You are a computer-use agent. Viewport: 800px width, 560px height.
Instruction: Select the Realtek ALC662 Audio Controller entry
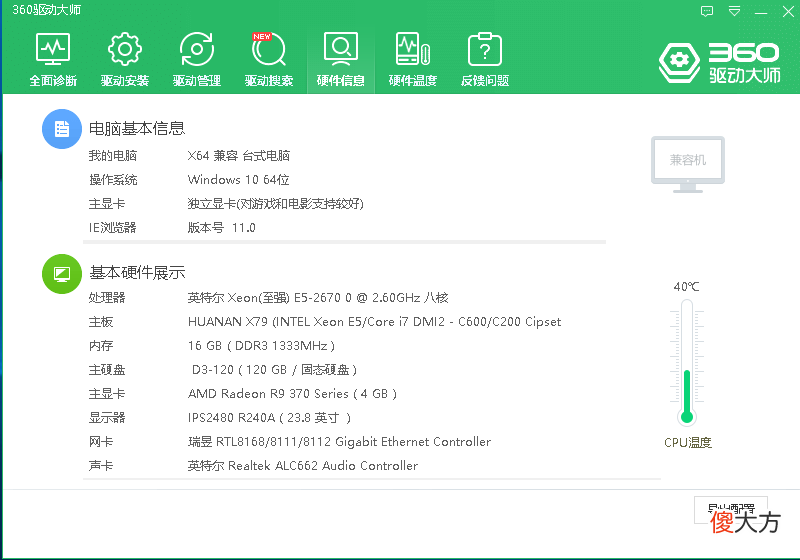(303, 466)
